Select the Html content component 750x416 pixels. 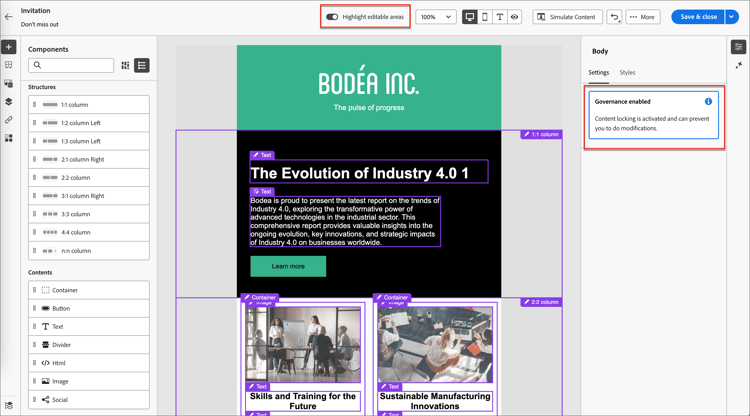(89, 363)
